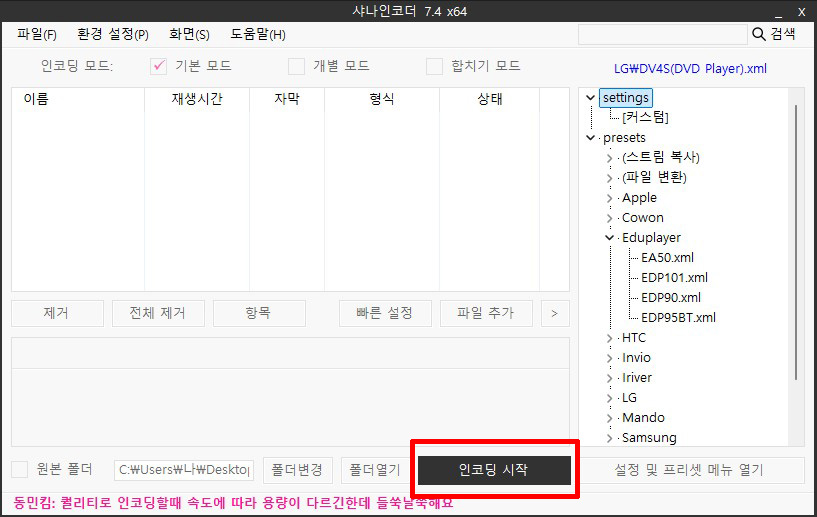Click the 검색 search label
The width and height of the screenshot is (817, 517).
point(783,34)
